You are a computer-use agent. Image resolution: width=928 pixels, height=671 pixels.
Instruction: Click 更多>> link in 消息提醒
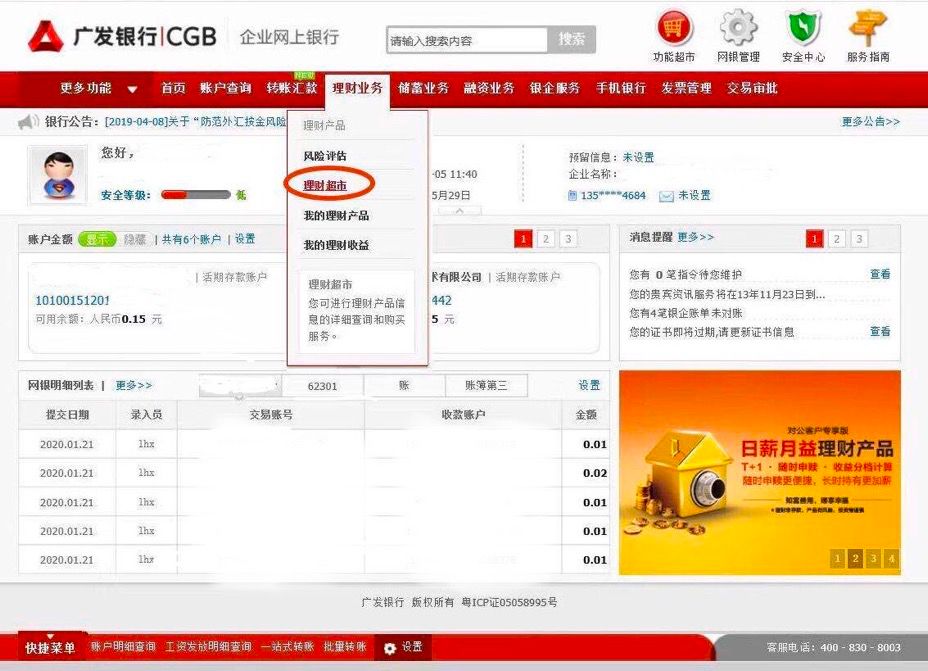pos(695,237)
